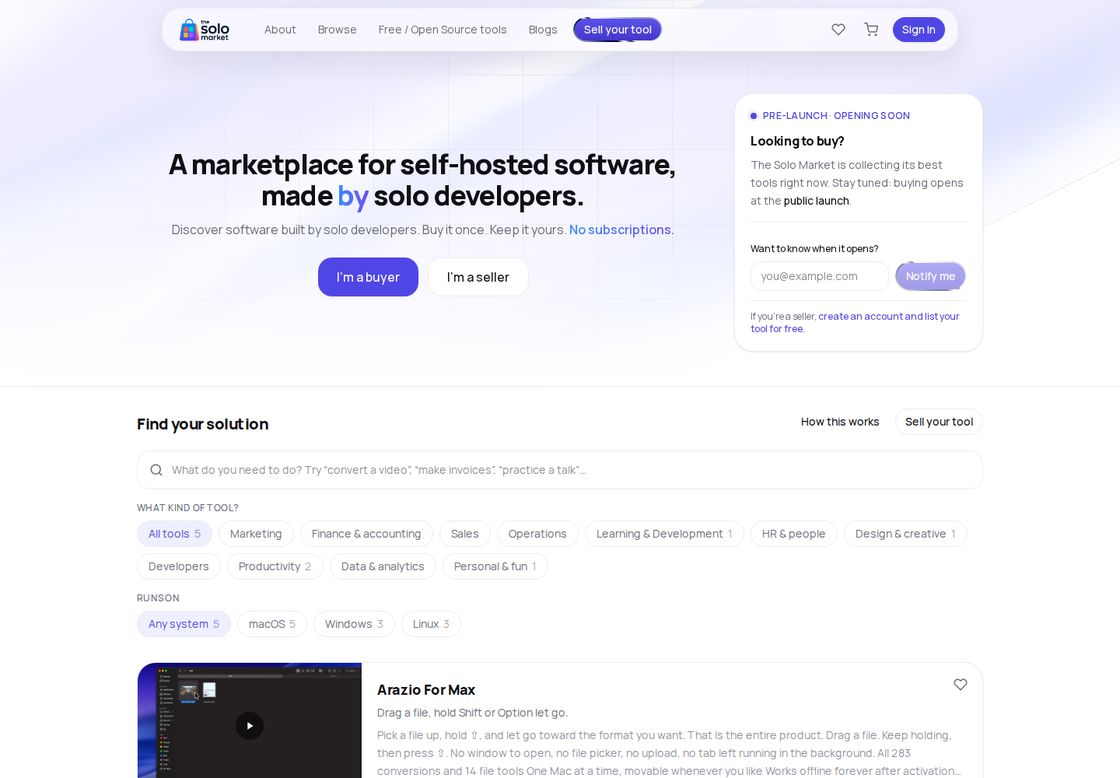
Task: Filter by Developers category
Action: (x=179, y=567)
